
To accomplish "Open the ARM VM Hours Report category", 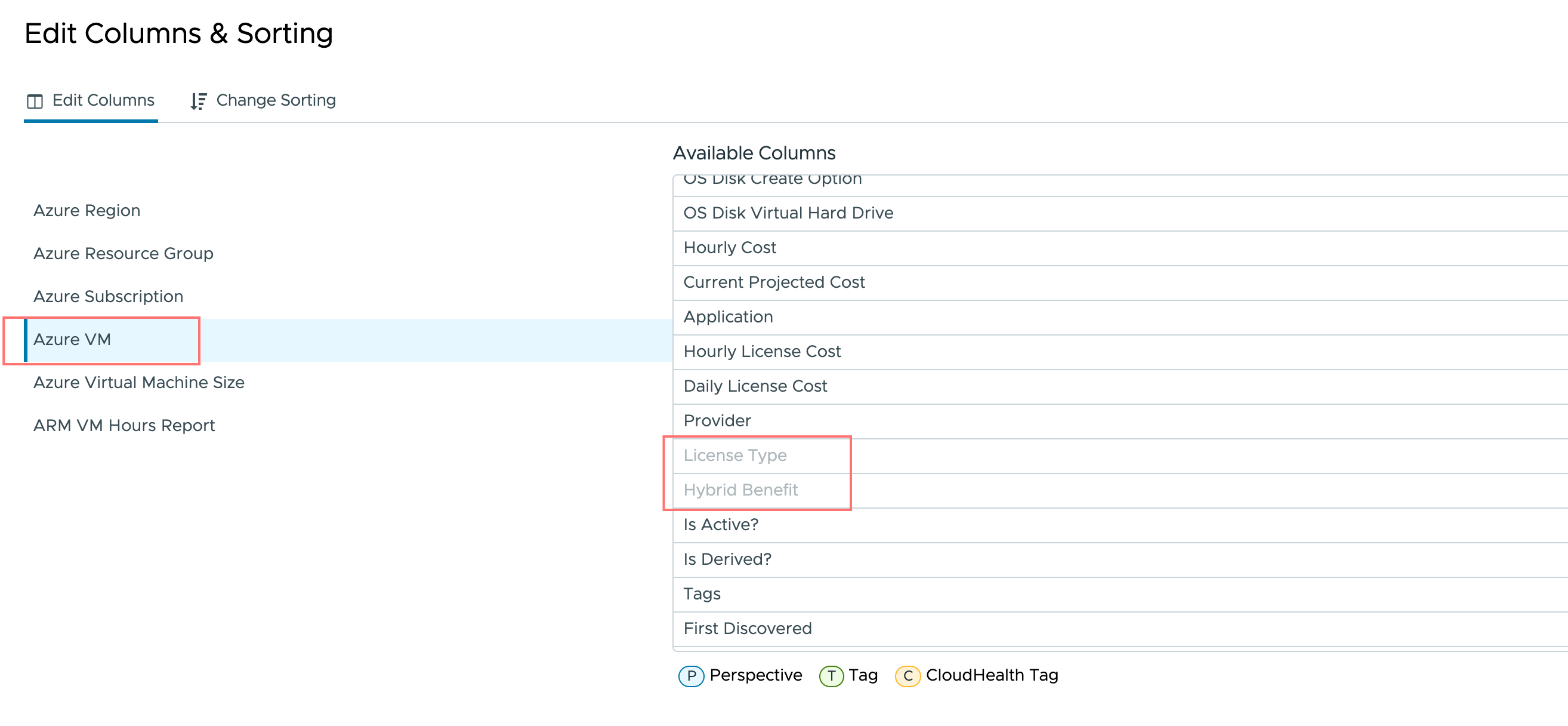I will click(x=124, y=424).
